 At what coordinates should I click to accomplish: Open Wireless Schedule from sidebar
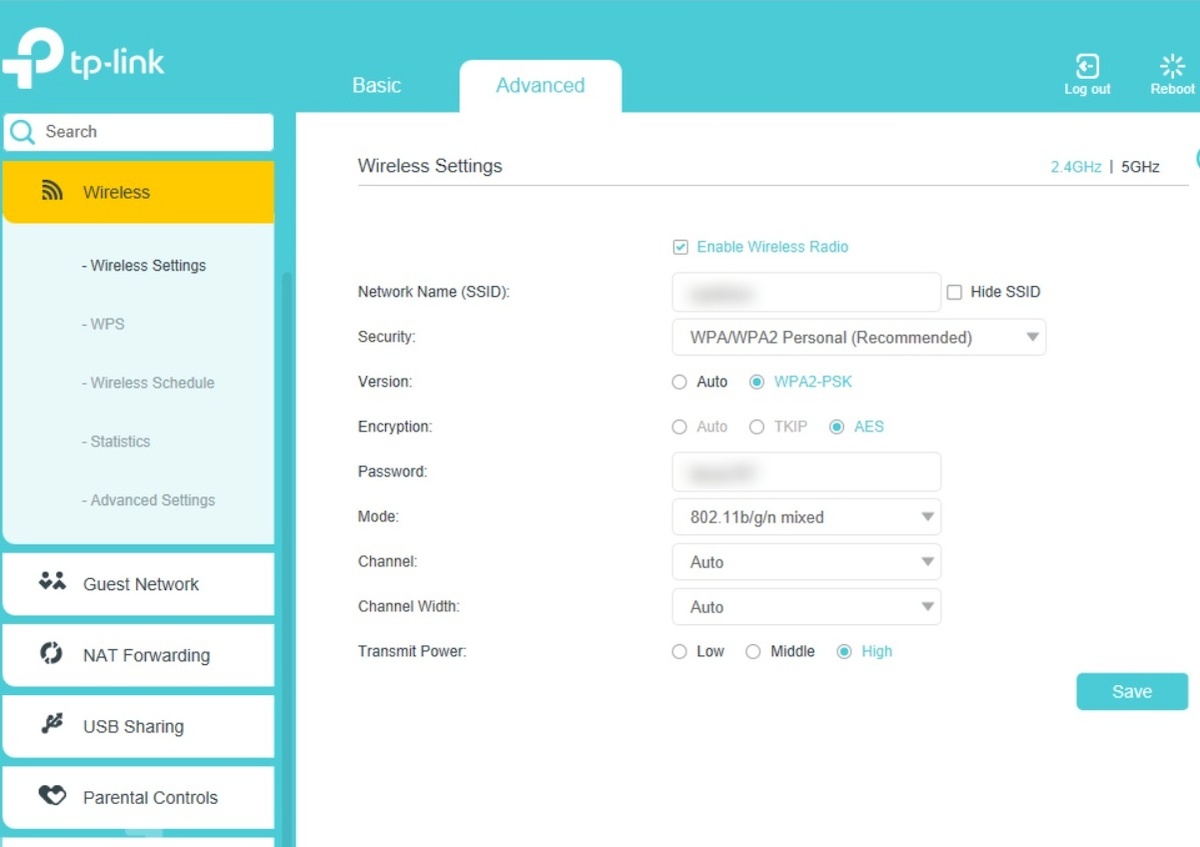(148, 382)
